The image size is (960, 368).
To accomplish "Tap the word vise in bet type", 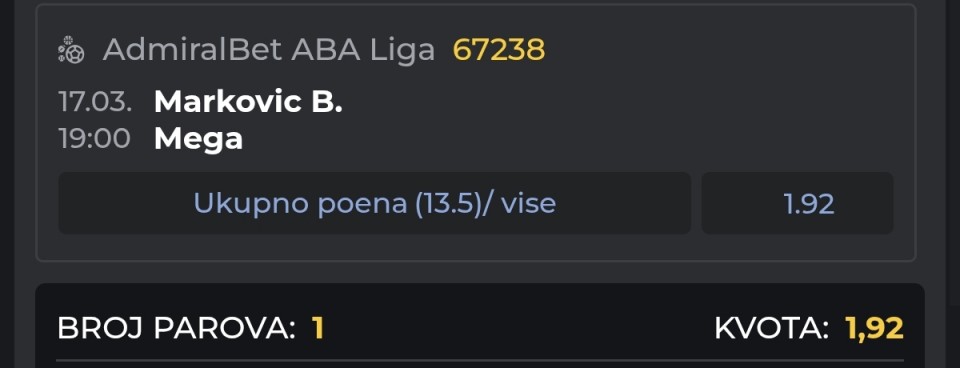I will 528,203.
